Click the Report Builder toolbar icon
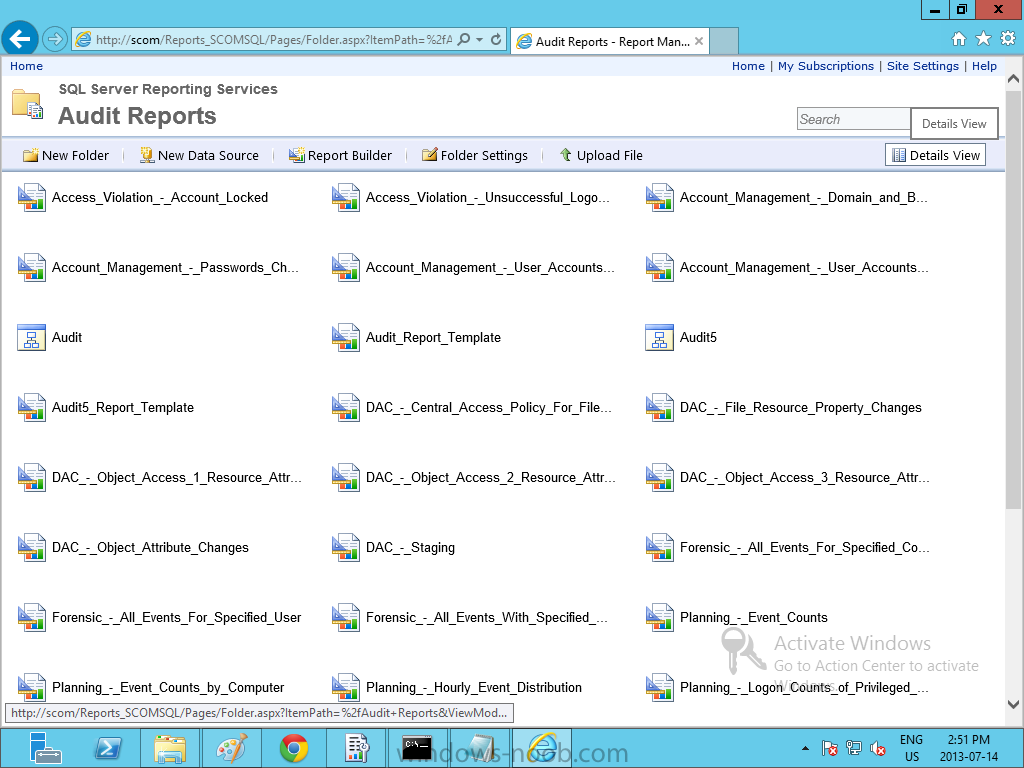Screen dimensions: 1024x768 297,155
